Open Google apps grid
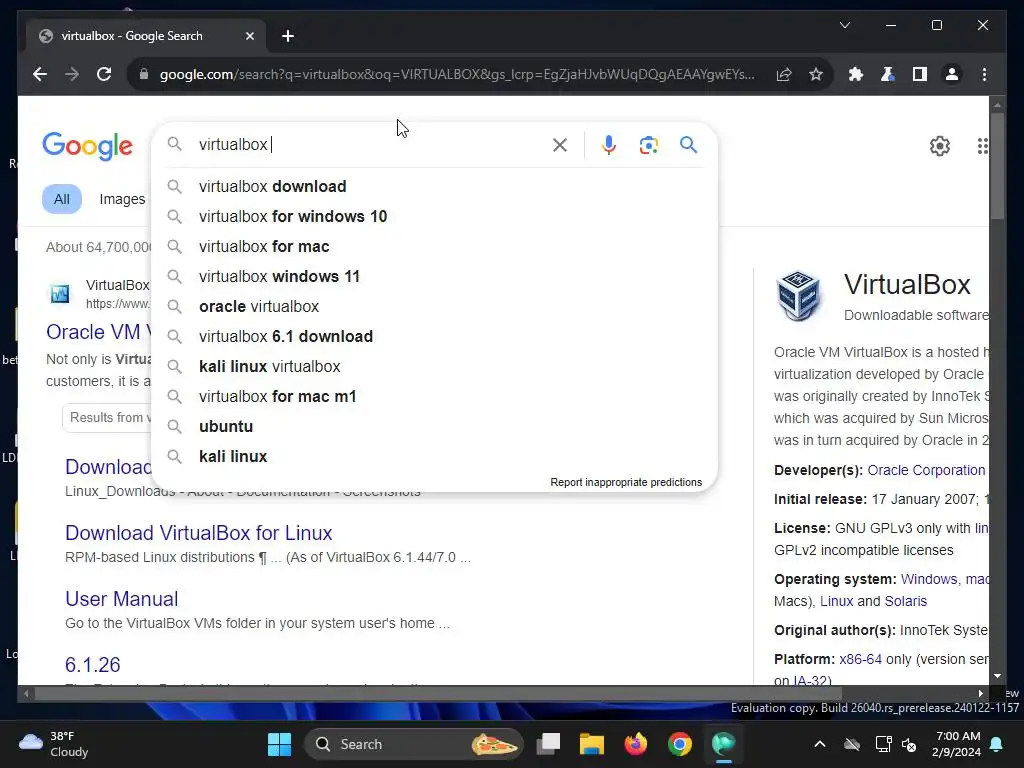This screenshot has height=768, width=1024. (x=982, y=146)
